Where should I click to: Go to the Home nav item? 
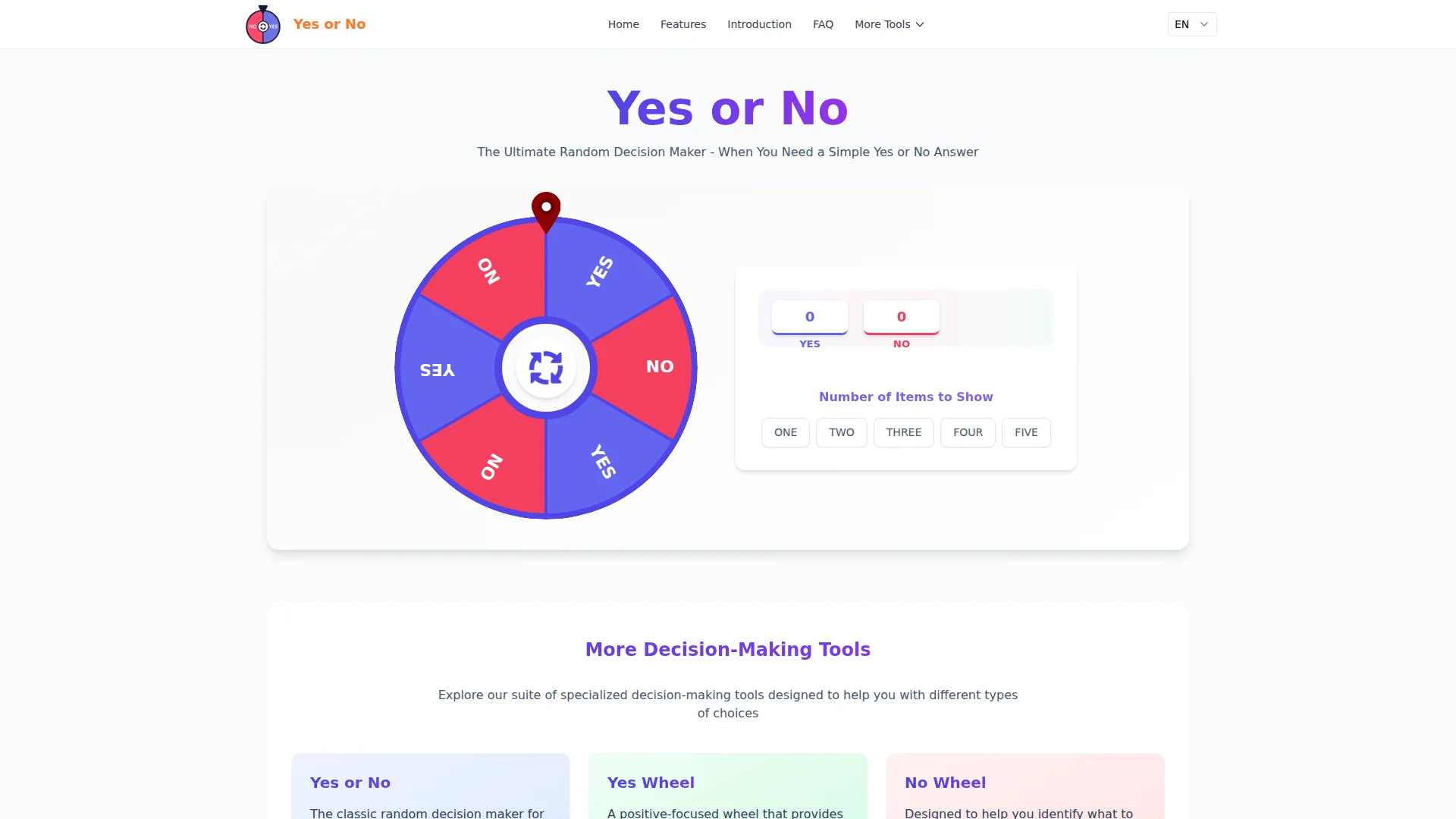(623, 24)
